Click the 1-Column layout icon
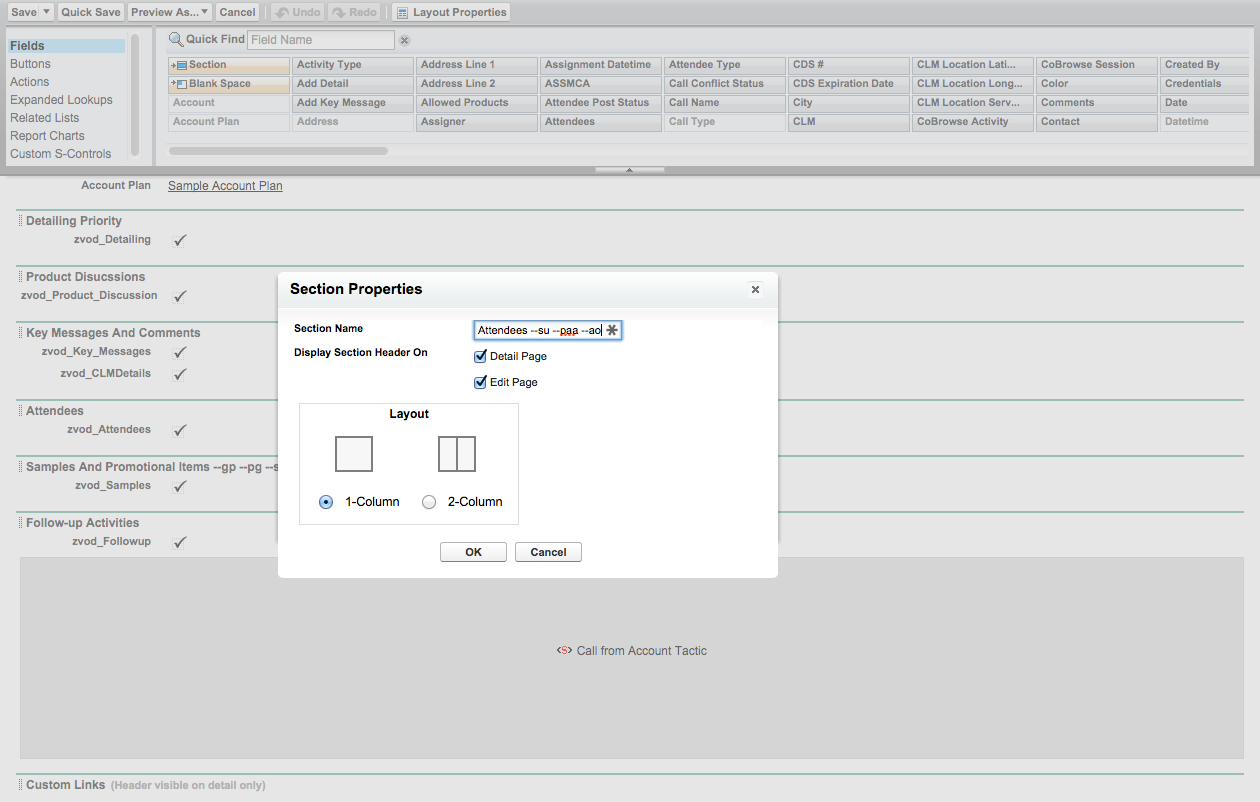 354,454
